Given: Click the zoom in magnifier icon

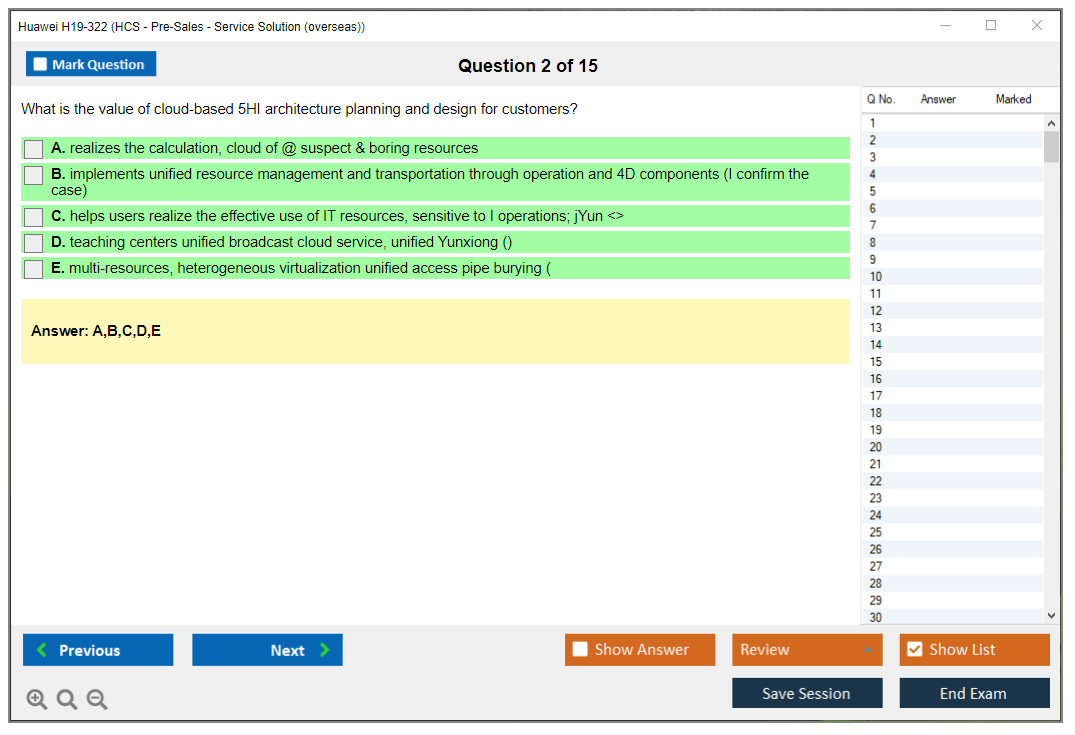Looking at the screenshot, I should coord(36,700).
